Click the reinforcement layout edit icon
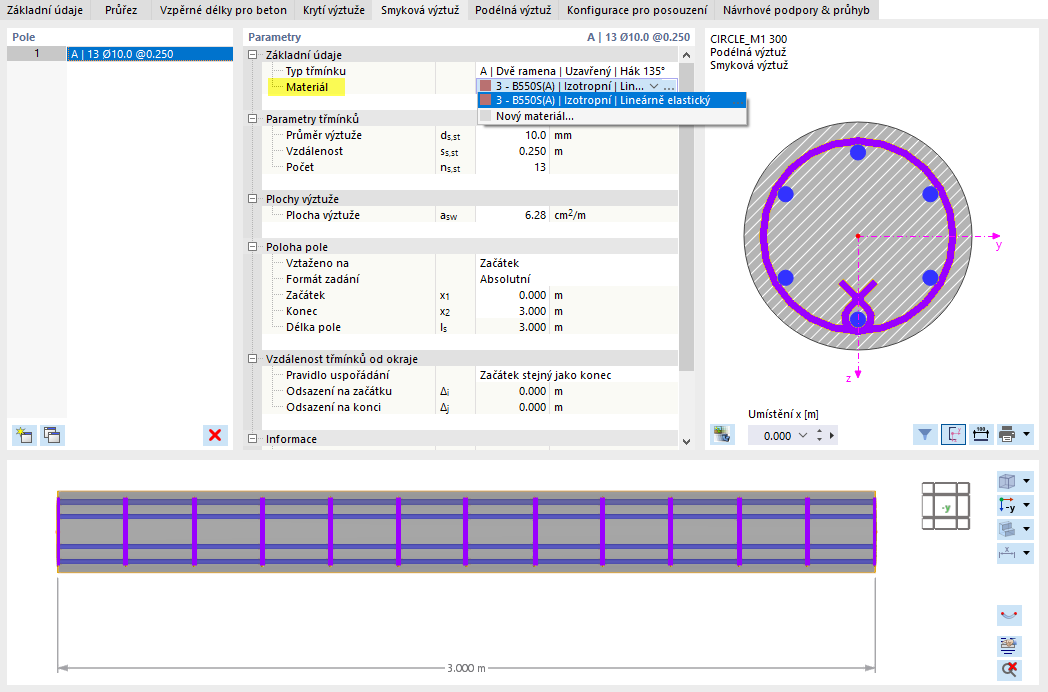The image size is (1048, 692). click(1009, 645)
